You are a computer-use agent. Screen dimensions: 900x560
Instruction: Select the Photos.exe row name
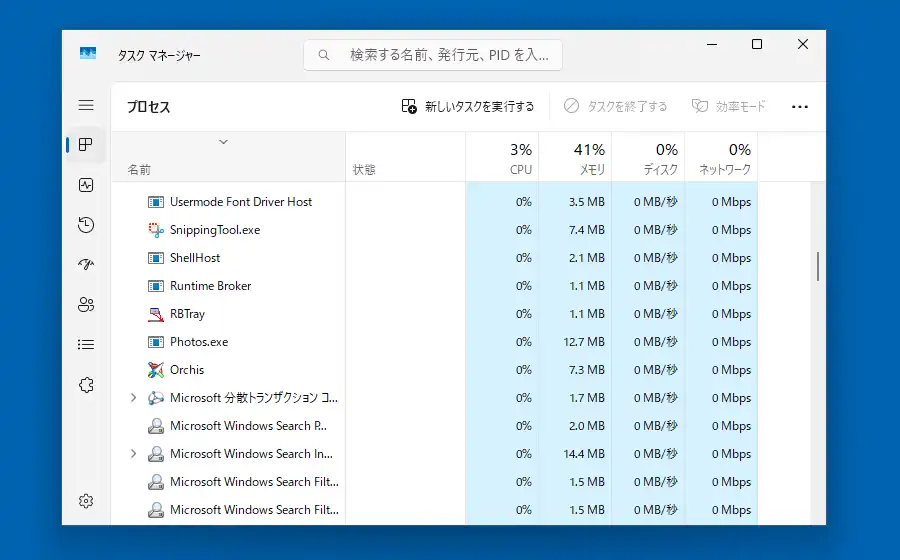(x=199, y=343)
